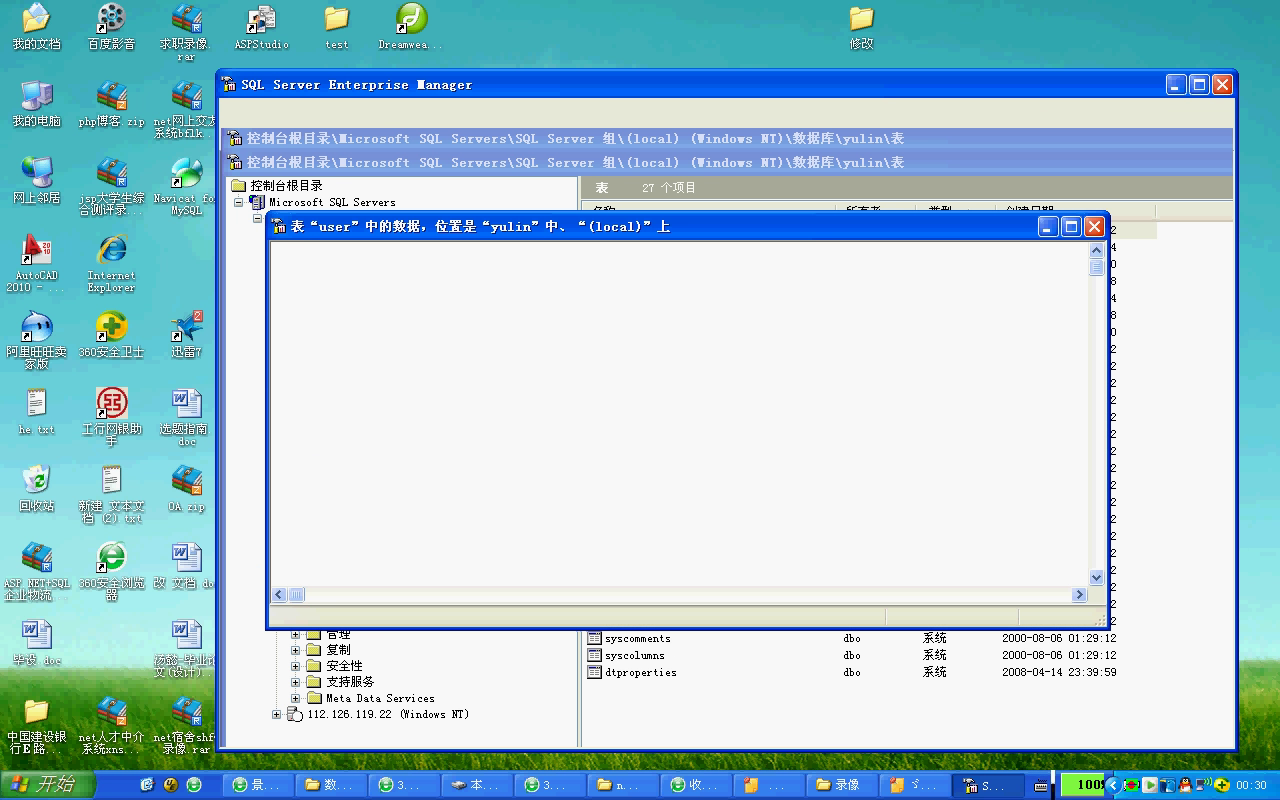Viewport: 1280px width, 800px height.
Task: Expand the 管理 folder node
Action: click(295, 634)
